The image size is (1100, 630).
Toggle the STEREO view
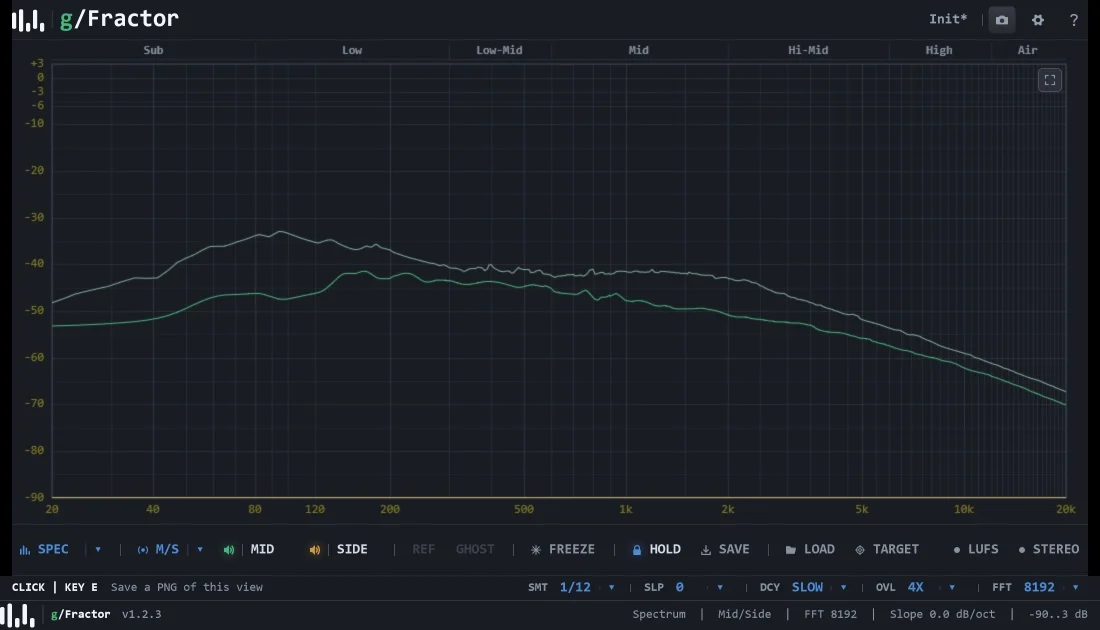click(x=1049, y=549)
